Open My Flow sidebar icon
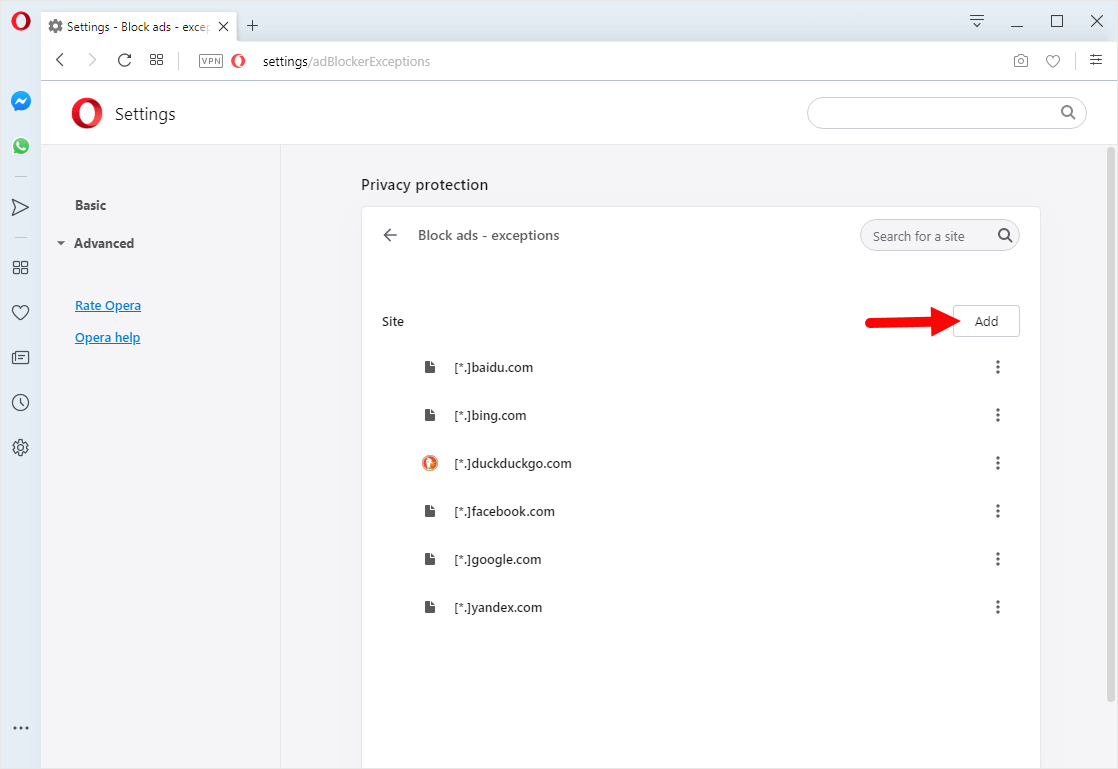Screen dimensions: 1118x769 pos(21,207)
